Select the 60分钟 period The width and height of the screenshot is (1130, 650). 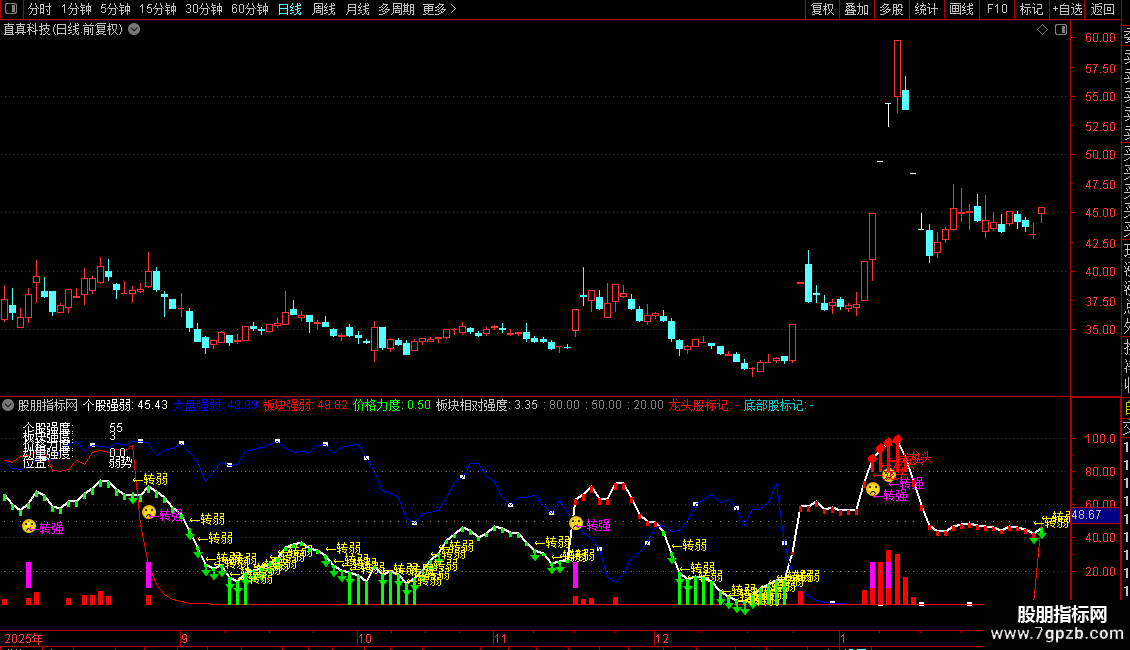tap(250, 9)
